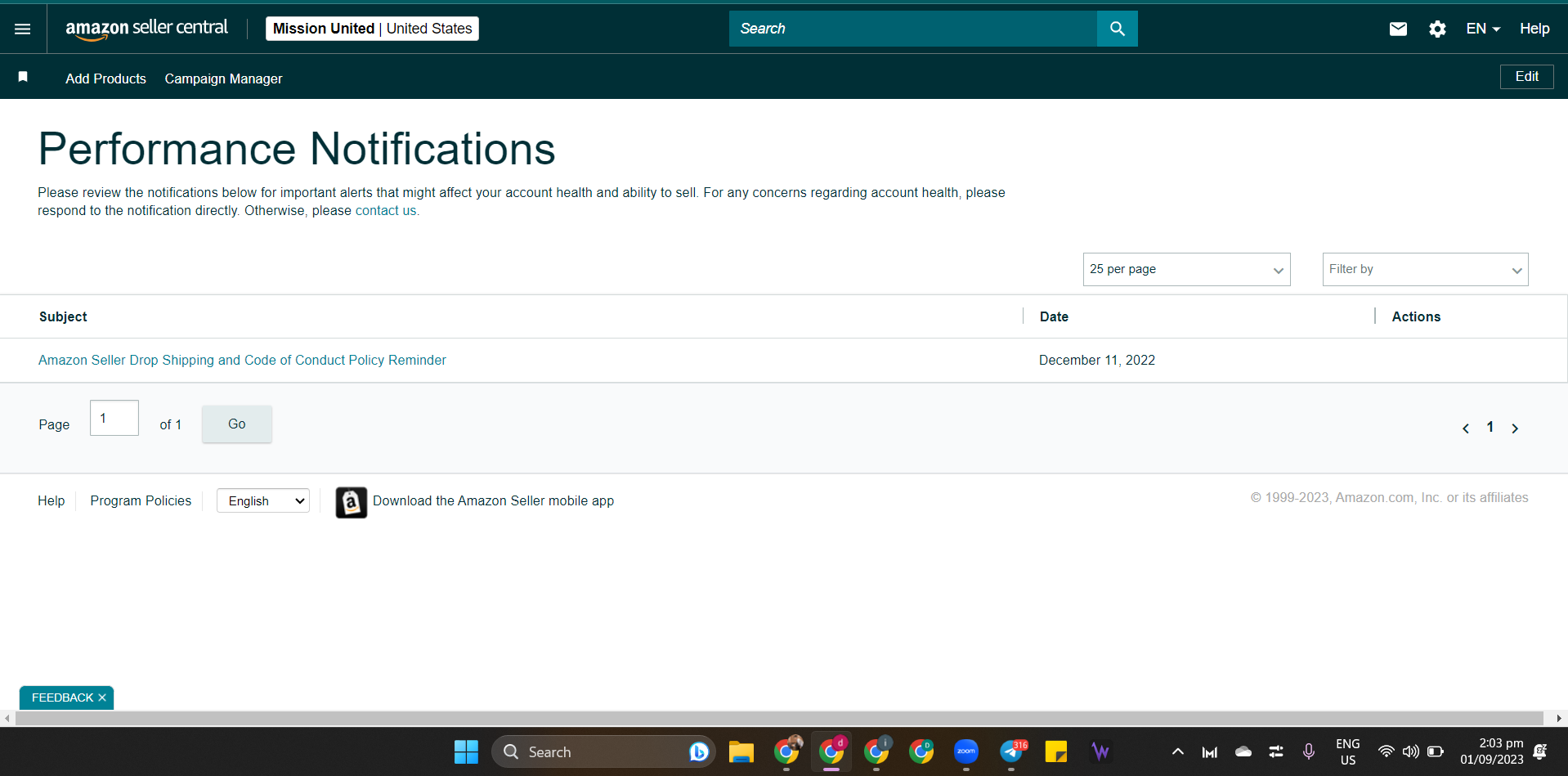This screenshot has width=1568, height=776.
Task: Open File Explorer from the taskbar
Action: tap(741, 752)
